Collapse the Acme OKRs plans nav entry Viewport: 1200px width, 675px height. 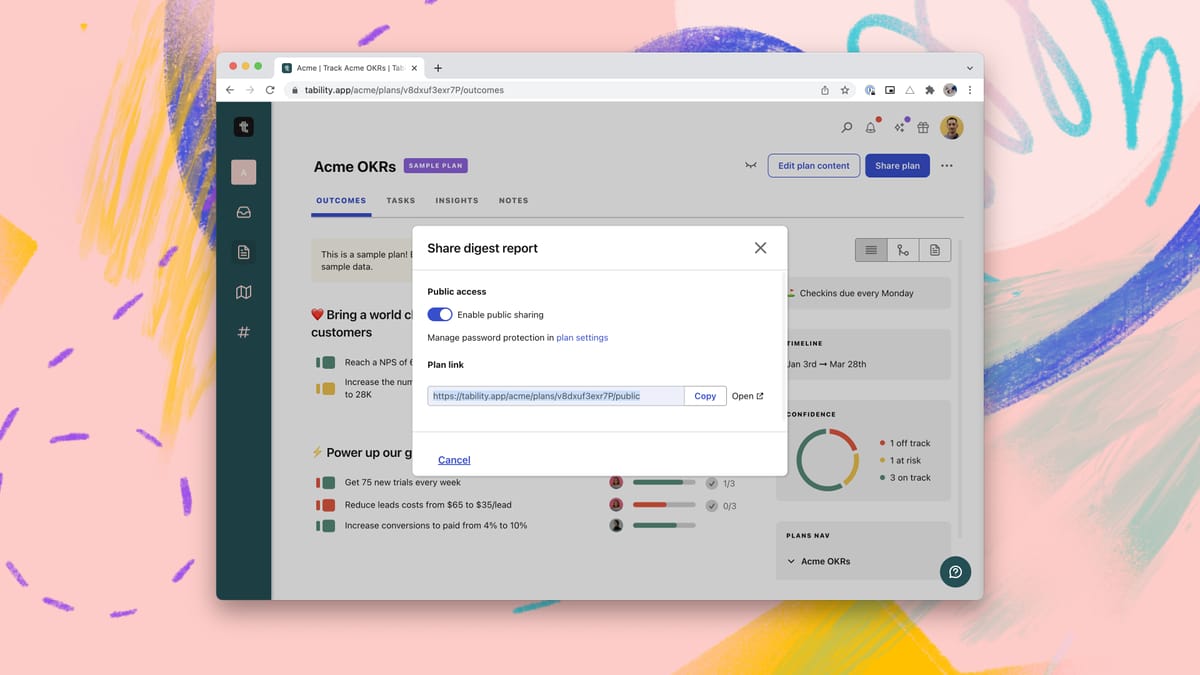[x=793, y=561]
